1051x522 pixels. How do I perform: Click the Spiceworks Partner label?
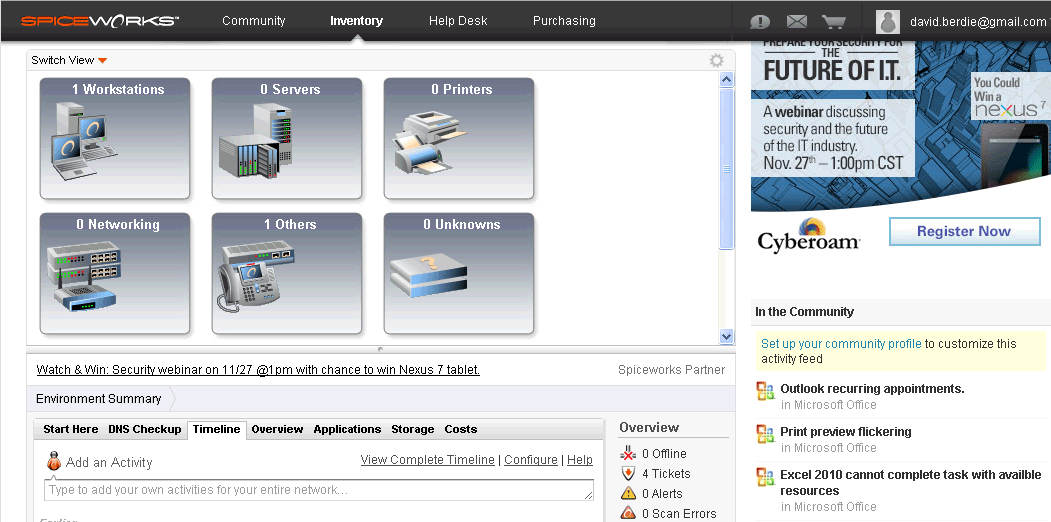point(671,370)
